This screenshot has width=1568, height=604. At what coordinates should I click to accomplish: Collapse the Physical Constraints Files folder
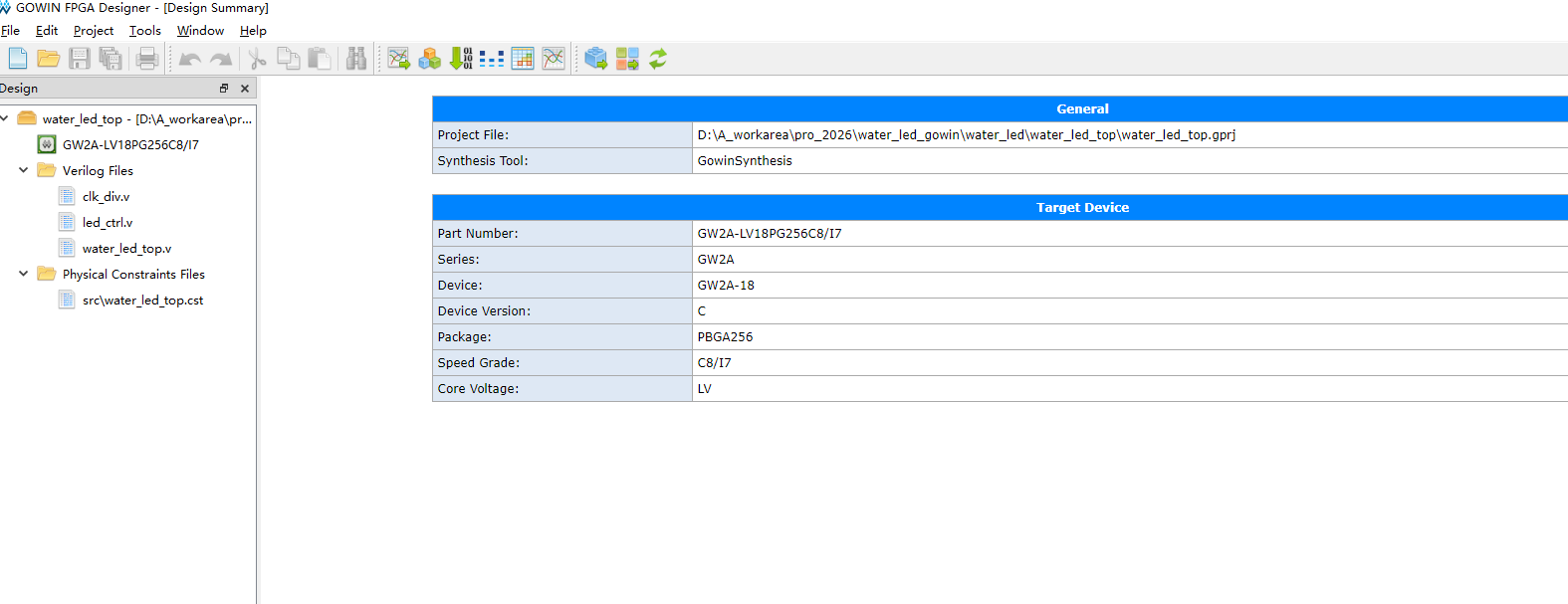coord(24,274)
